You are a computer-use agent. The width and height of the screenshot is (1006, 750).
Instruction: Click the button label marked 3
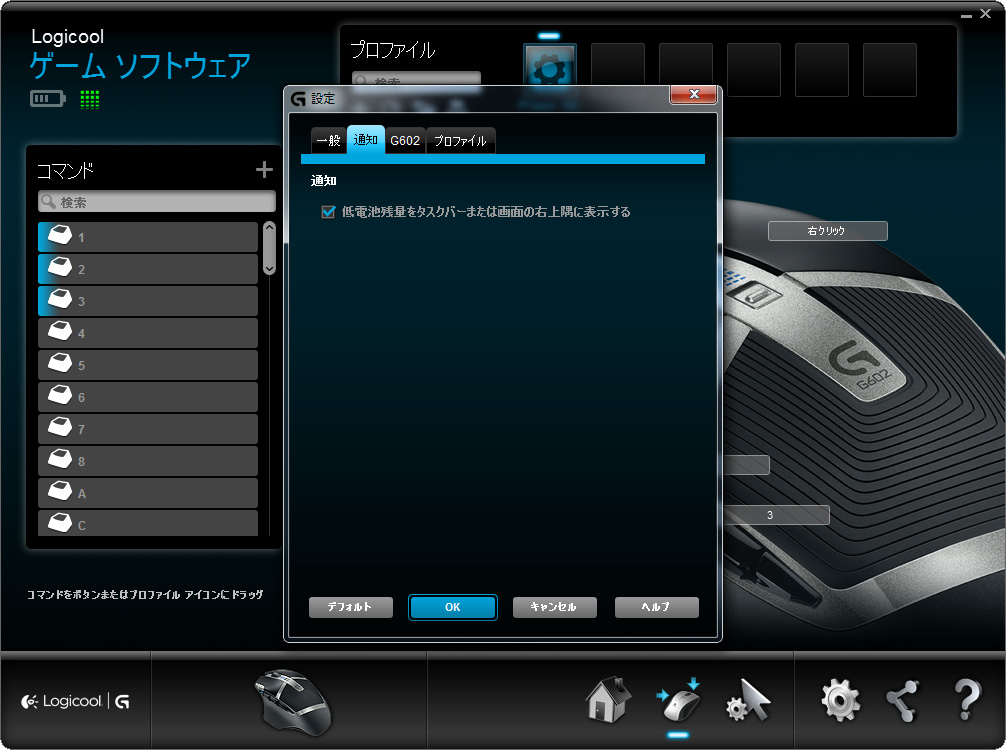[777, 515]
